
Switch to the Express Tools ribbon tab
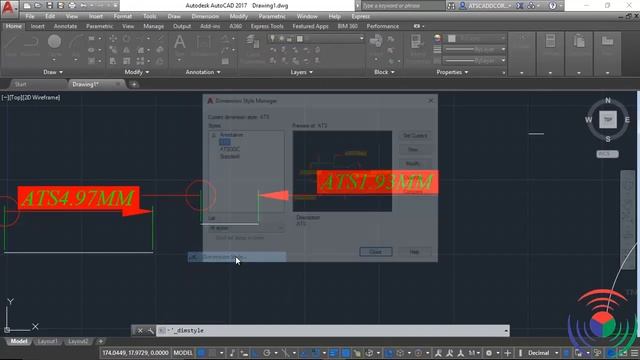pos(267,26)
